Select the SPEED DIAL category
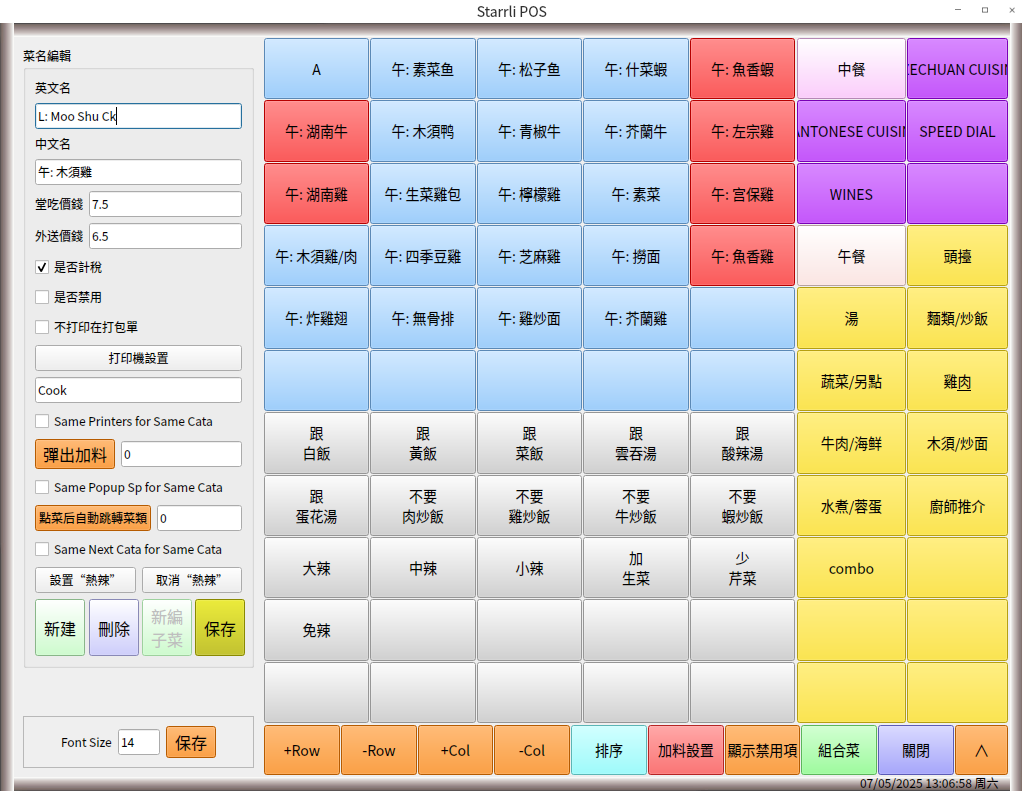Screen dimensions: 1022x791 [x=957, y=132]
